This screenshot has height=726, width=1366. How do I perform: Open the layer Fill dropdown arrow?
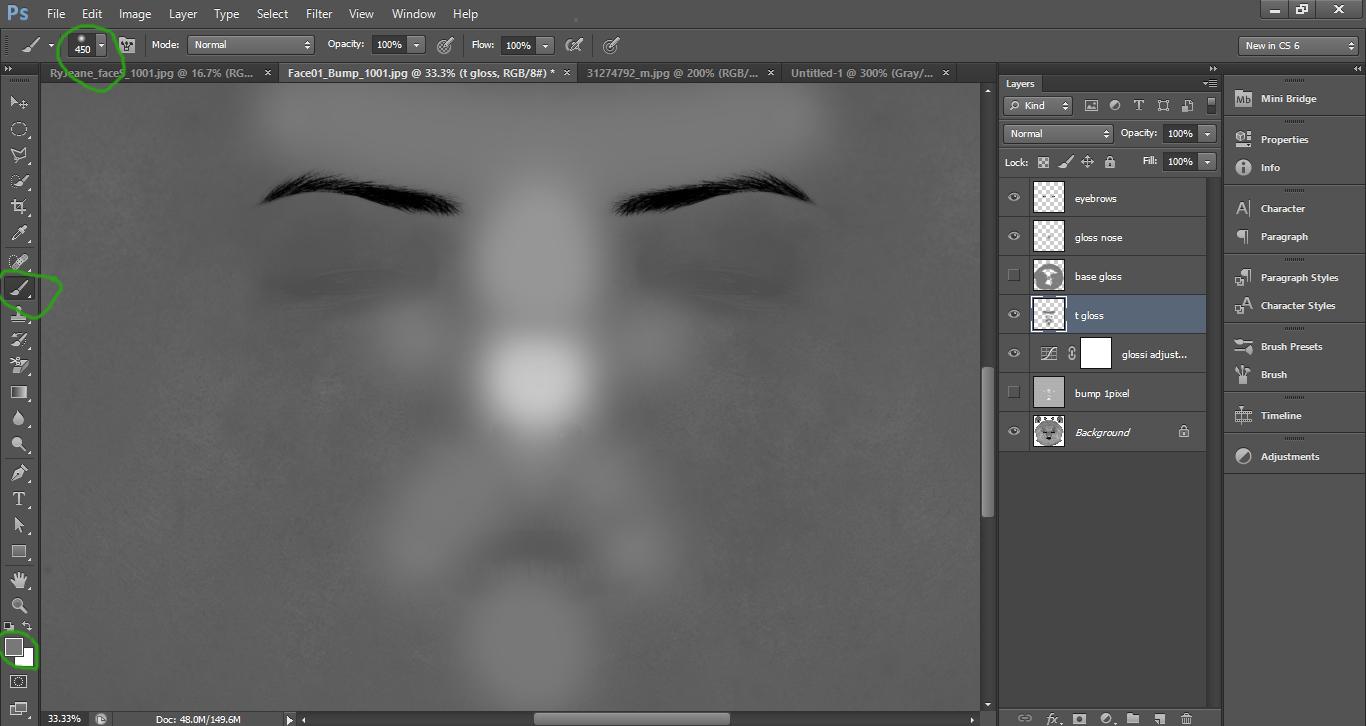(1207, 162)
